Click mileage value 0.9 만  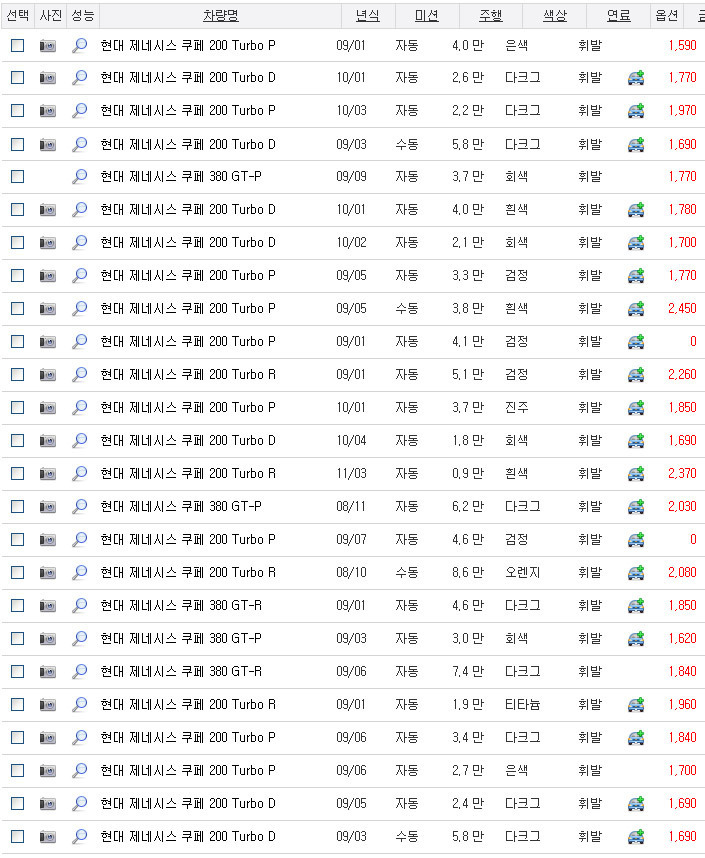[468, 473]
